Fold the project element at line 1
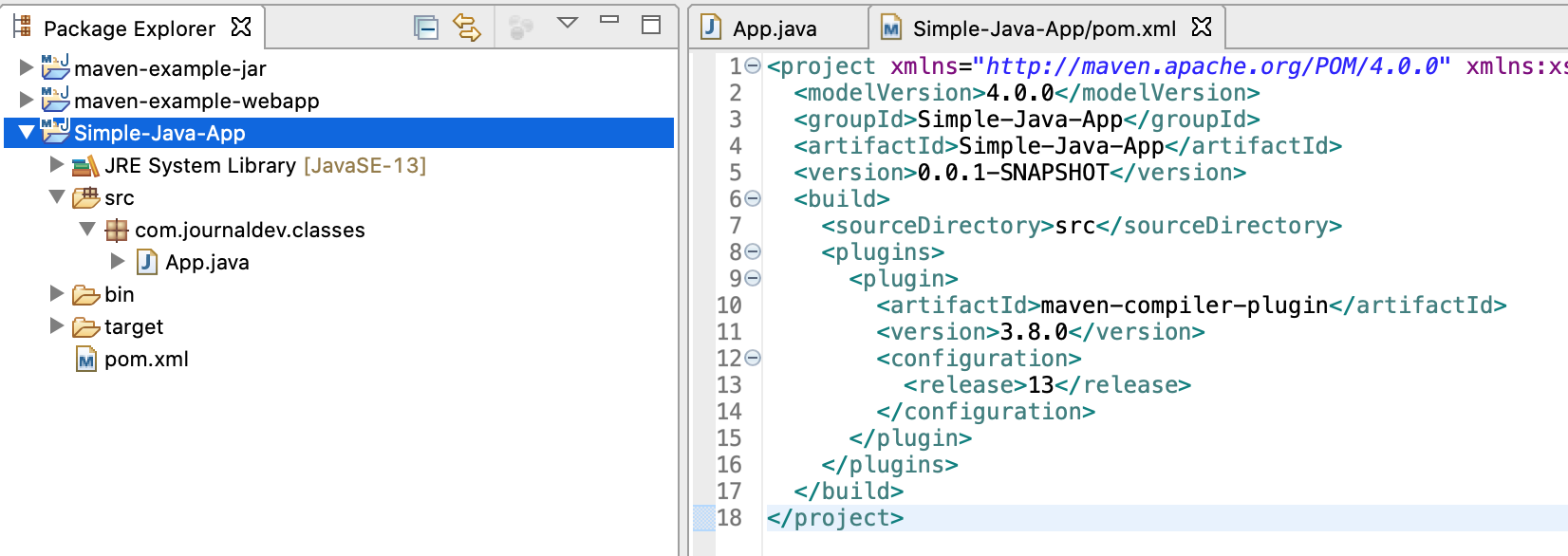Screen dimensions: 1568x556 click(753, 65)
